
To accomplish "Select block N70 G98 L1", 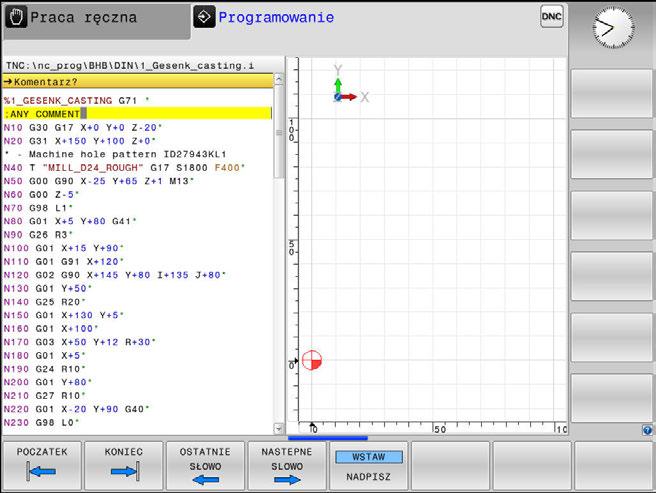I will pyautogui.click(x=38, y=208).
